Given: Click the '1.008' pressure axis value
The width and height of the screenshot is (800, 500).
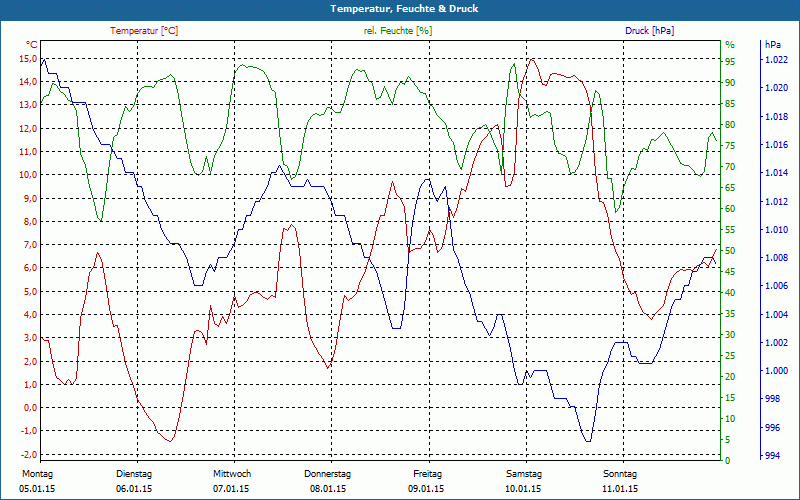Looking at the screenshot, I should [x=777, y=258].
